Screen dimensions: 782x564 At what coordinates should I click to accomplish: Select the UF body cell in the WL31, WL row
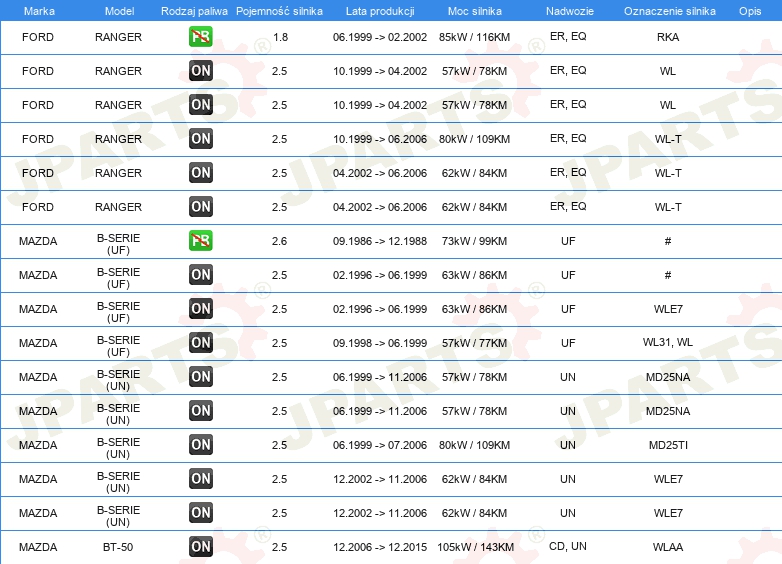568,343
